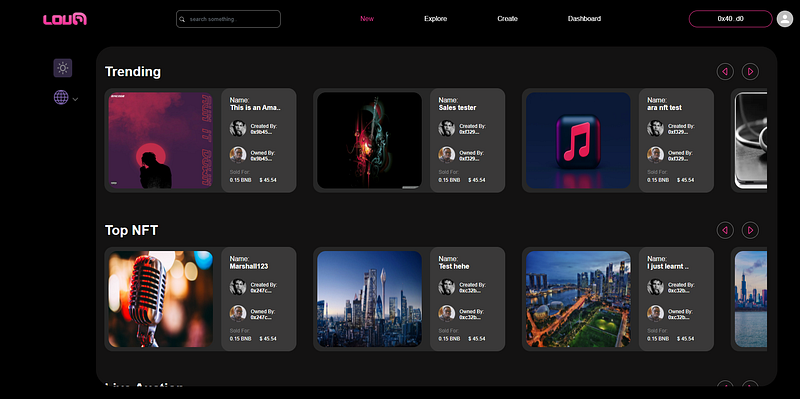Screen dimensions: 800x399
Task: Open the 'ara nft test' music note artwork
Action: (578, 140)
